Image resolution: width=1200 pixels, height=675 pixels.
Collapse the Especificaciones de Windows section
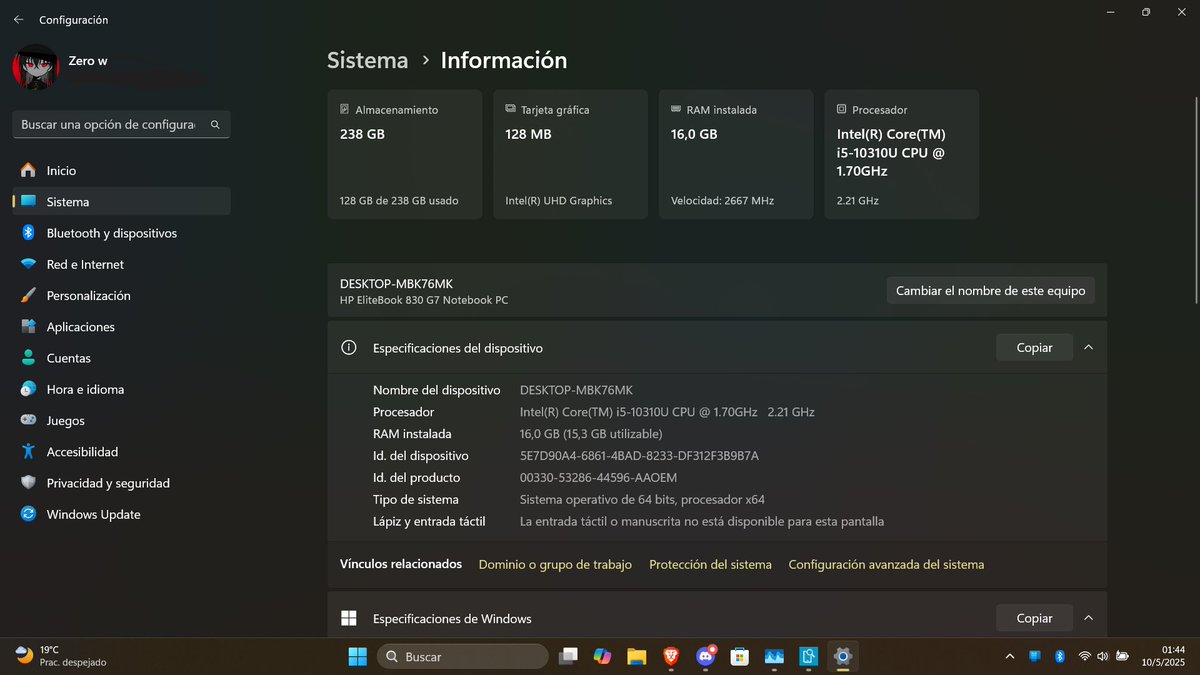click(x=1088, y=618)
